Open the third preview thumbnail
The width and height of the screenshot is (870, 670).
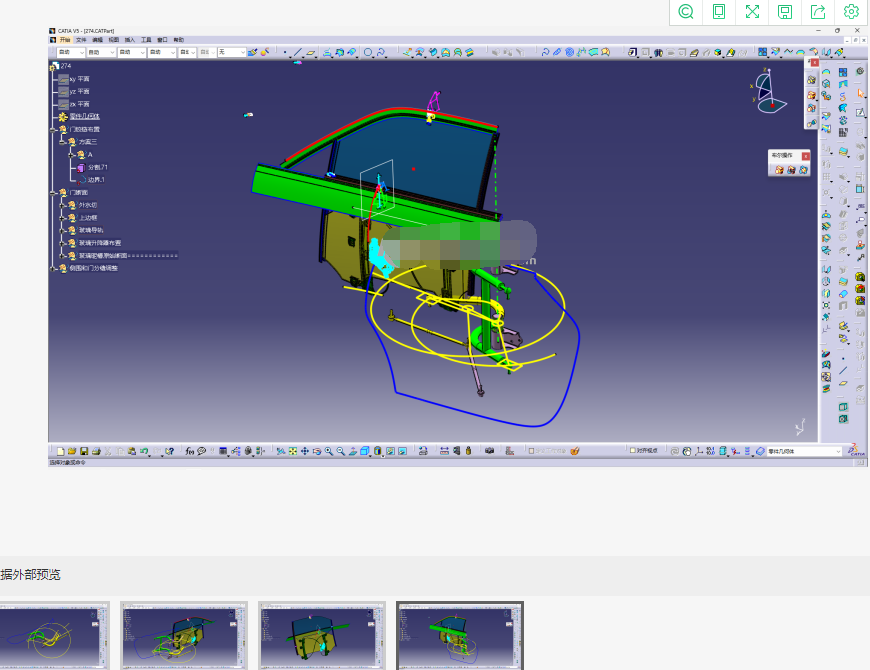[322, 636]
